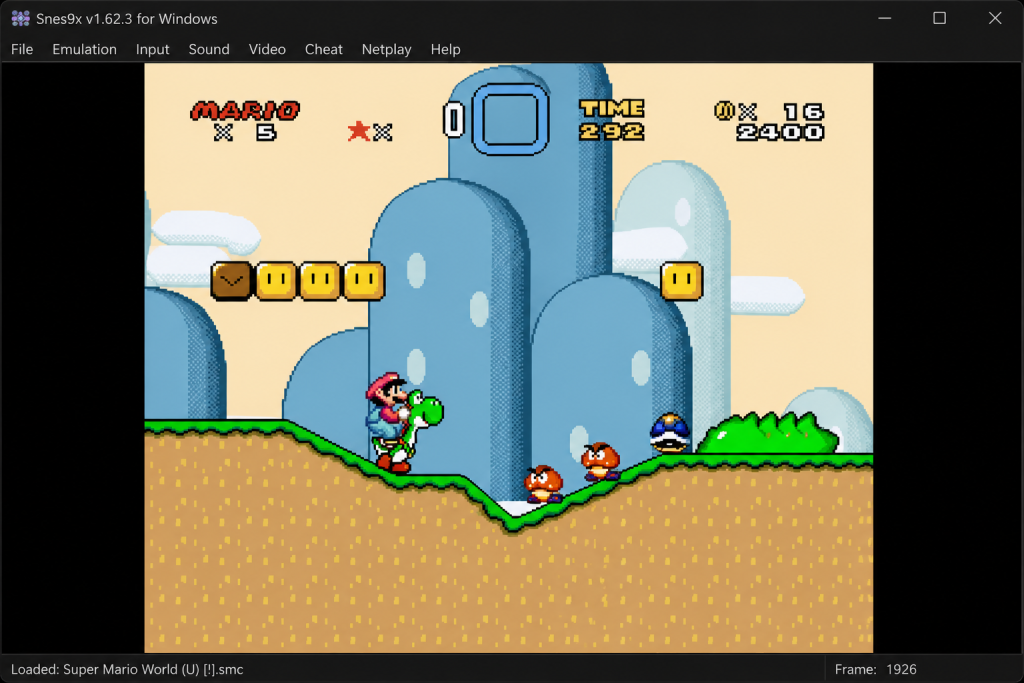Click the lone yellow question block on right
Screen dimensions: 1024x683
click(682, 281)
